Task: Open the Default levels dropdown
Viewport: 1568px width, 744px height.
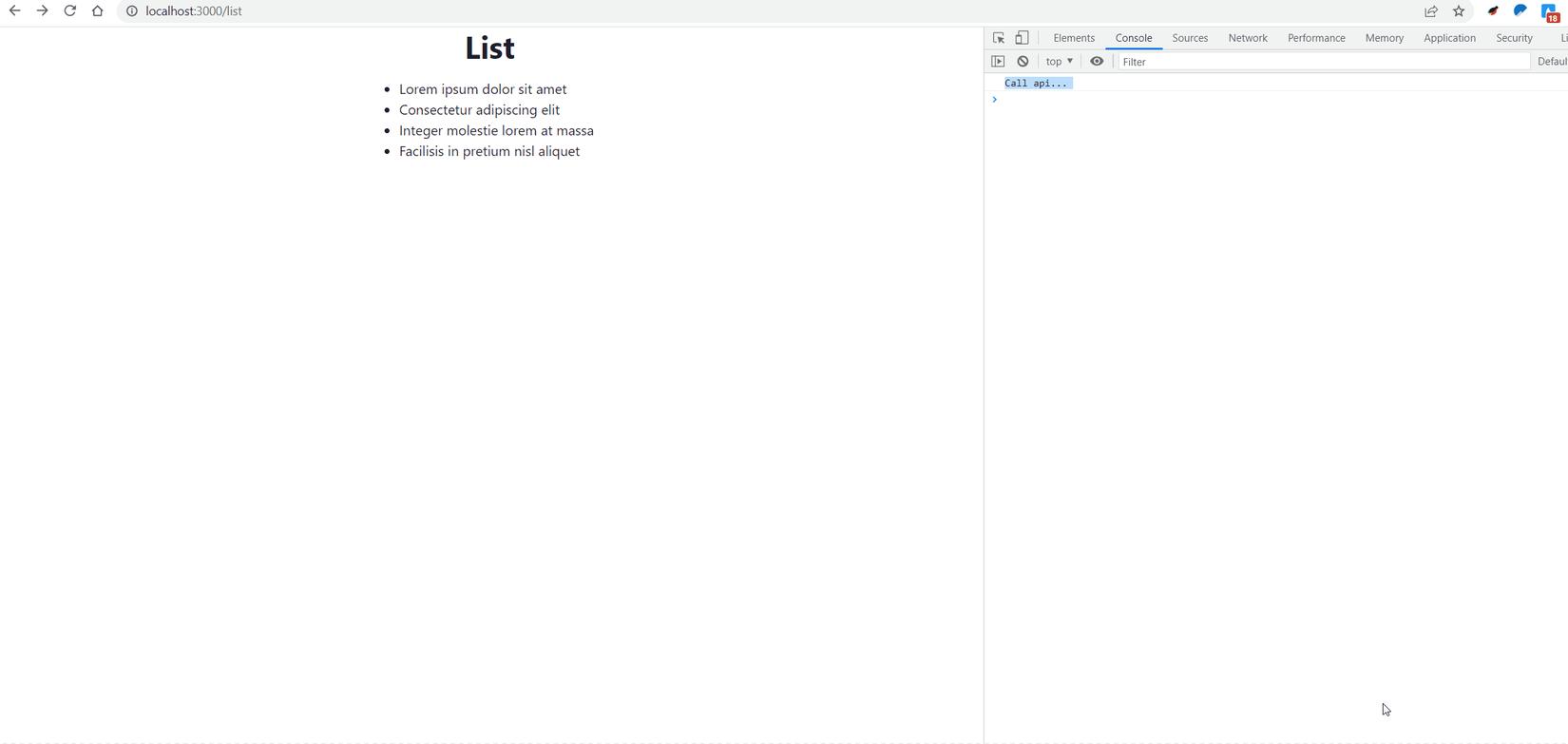Action: tap(1552, 62)
